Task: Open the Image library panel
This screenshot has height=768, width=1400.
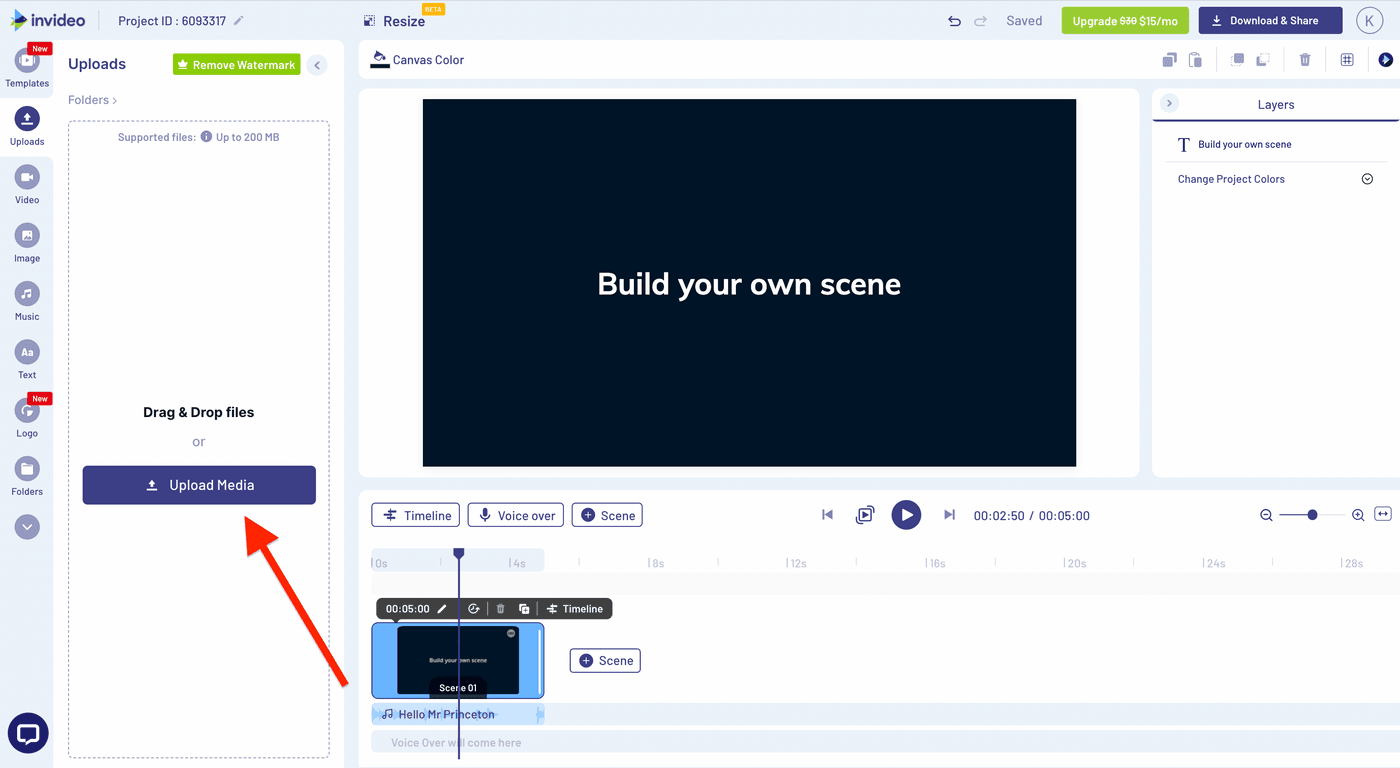Action: [x=27, y=238]
